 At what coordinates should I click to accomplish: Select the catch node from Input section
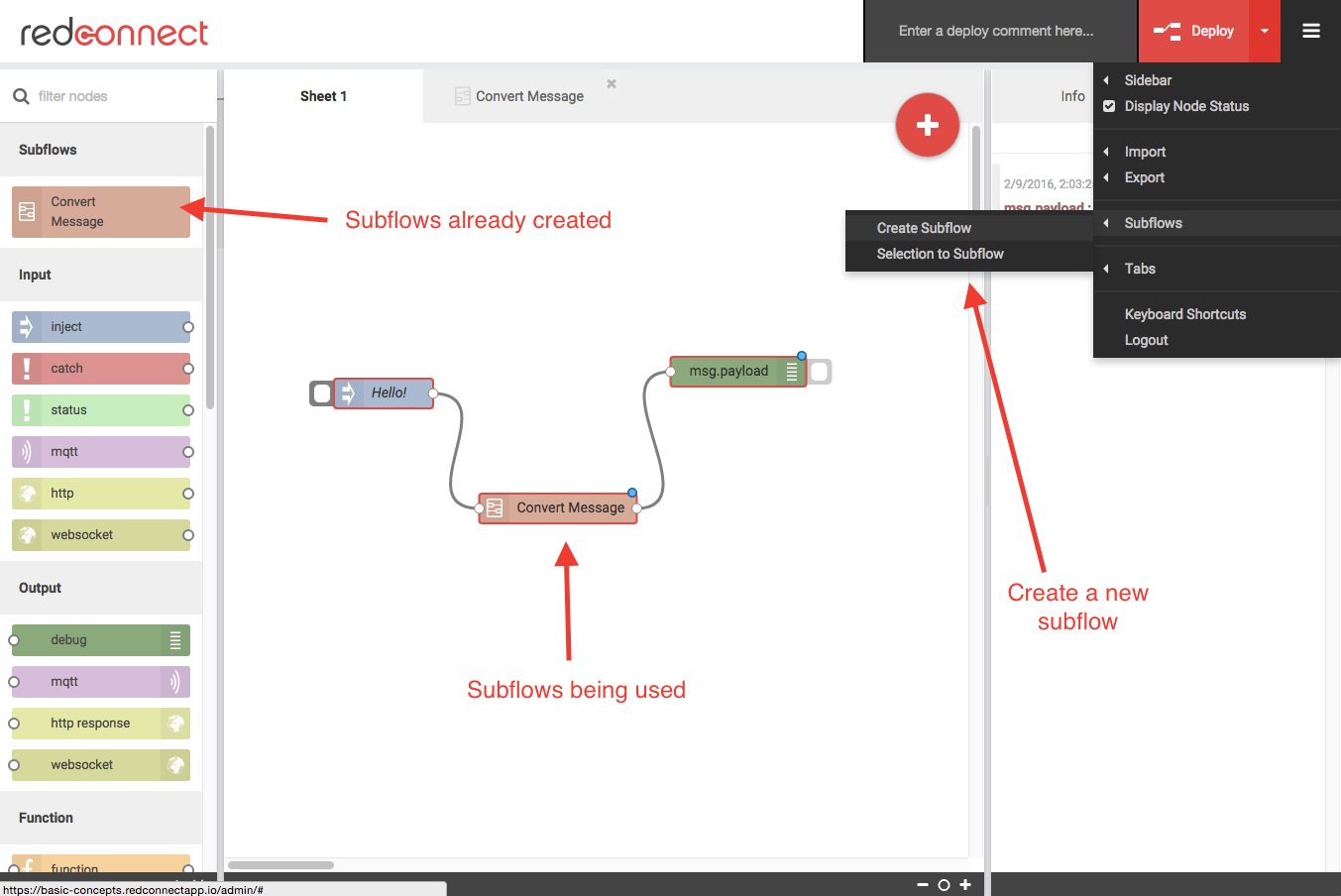[99, 368]
